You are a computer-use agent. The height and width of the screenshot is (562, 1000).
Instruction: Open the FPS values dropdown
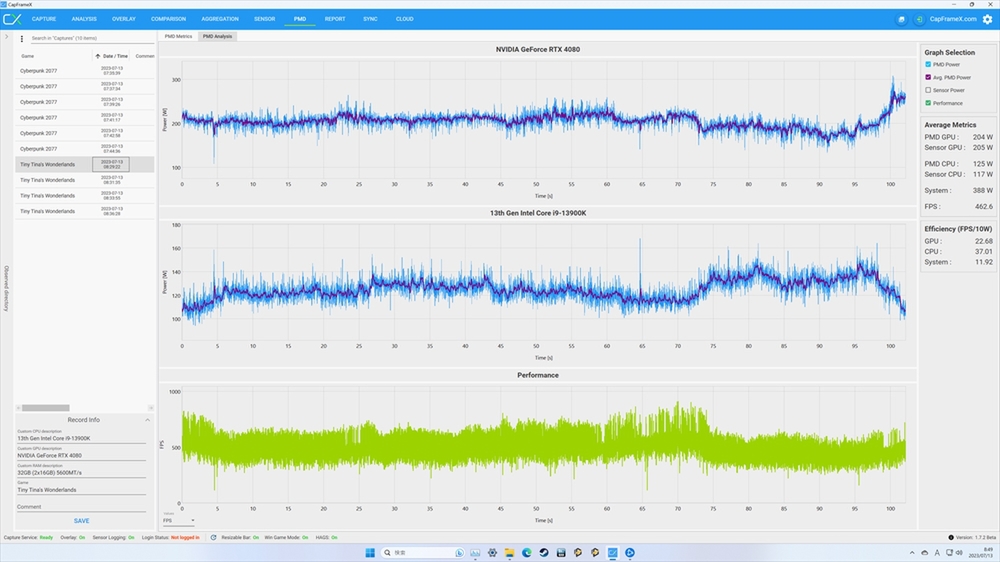179,520
